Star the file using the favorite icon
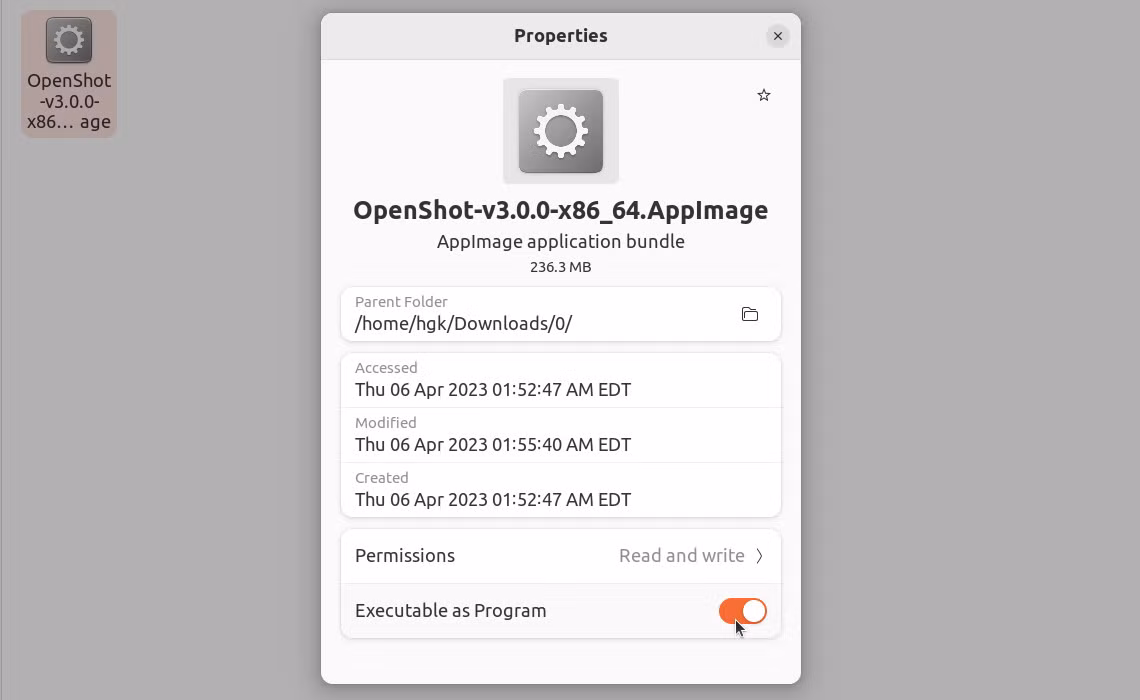The image size is (1140, 700). coord(763,95)
